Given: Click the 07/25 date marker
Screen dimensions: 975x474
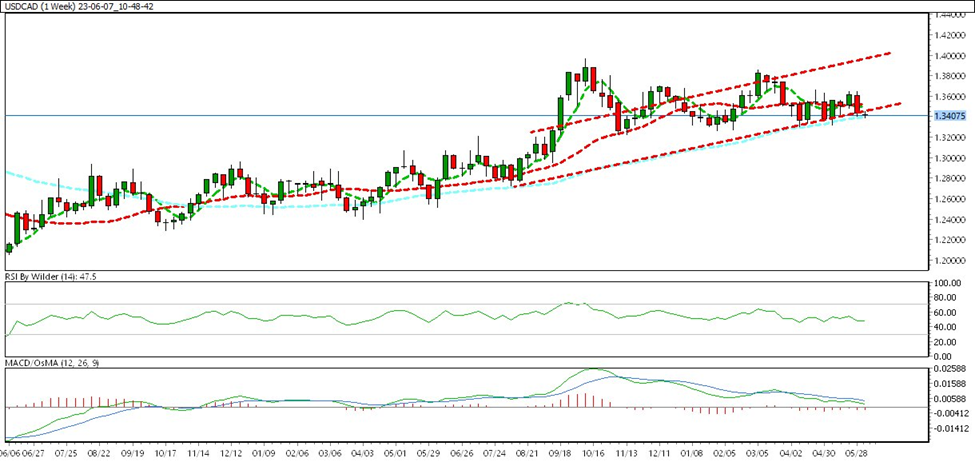Looking at the screenshot, I should [68, 452].
